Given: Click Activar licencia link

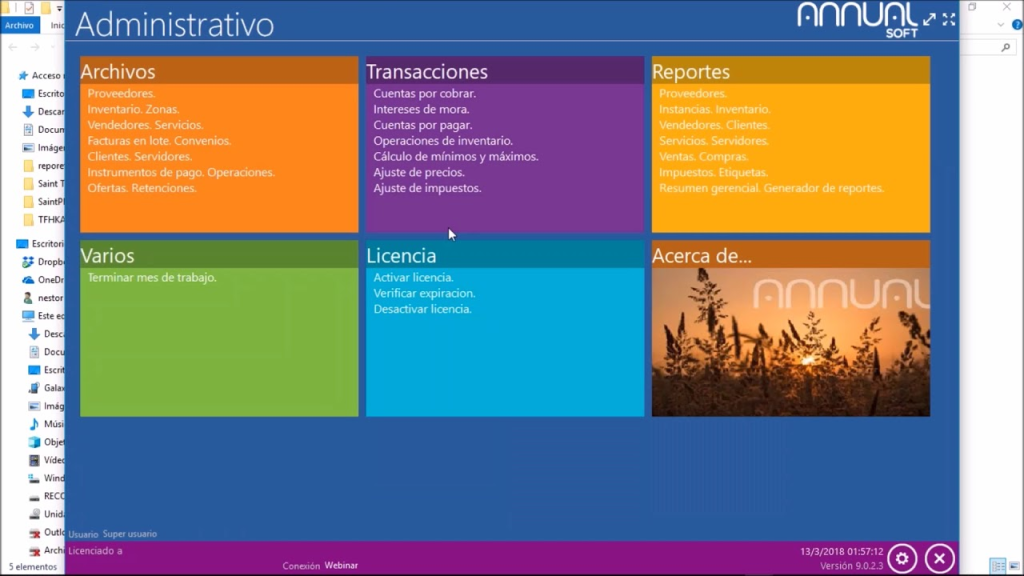Looking at the screenshot, I should tap(413, 278).
